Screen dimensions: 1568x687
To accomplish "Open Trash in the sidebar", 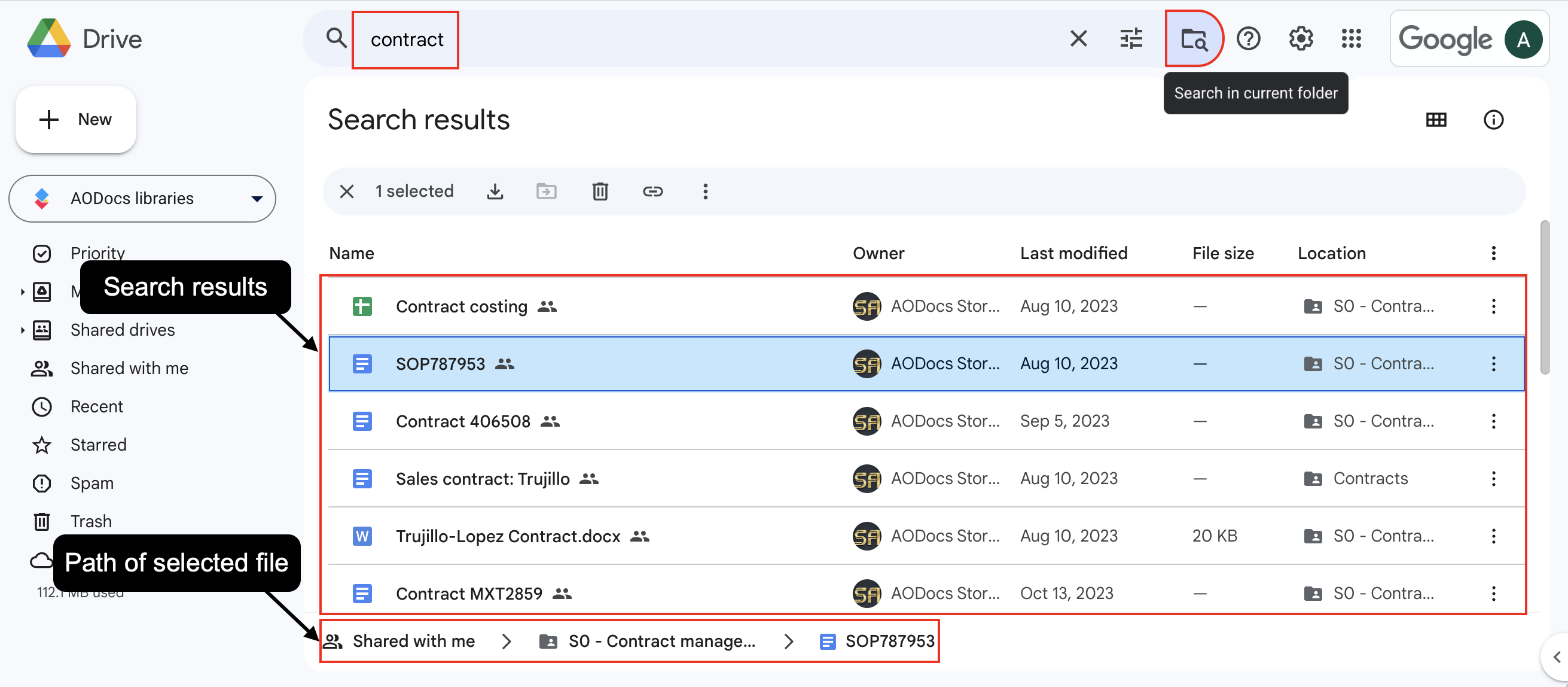I will [91, 522].
